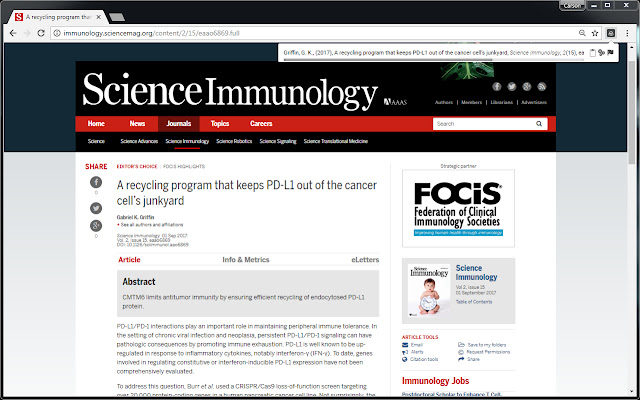Open the Journals menu item
The image size is (640, 400).
[179, 124]
